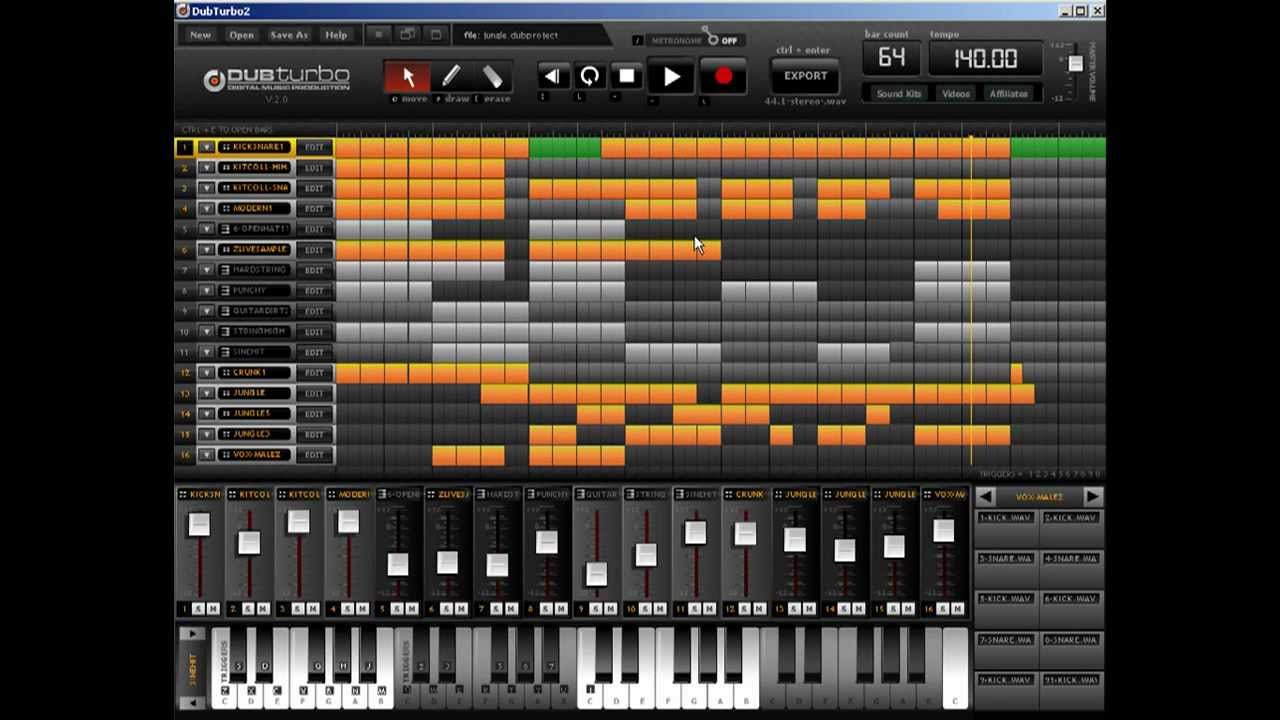This screenshot has height=720, width=1280.
Task: Open dropdown arrow on track 9 GUITARDIRT2
Action: (206, 311)
